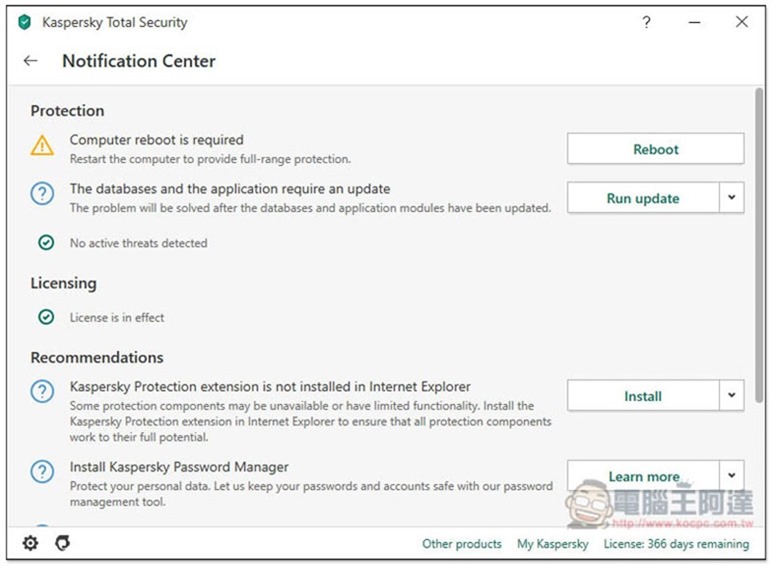This screenshot has height=566, width=772.
Task: Click the green check next to No active threats
Action: tap(46, 243)
